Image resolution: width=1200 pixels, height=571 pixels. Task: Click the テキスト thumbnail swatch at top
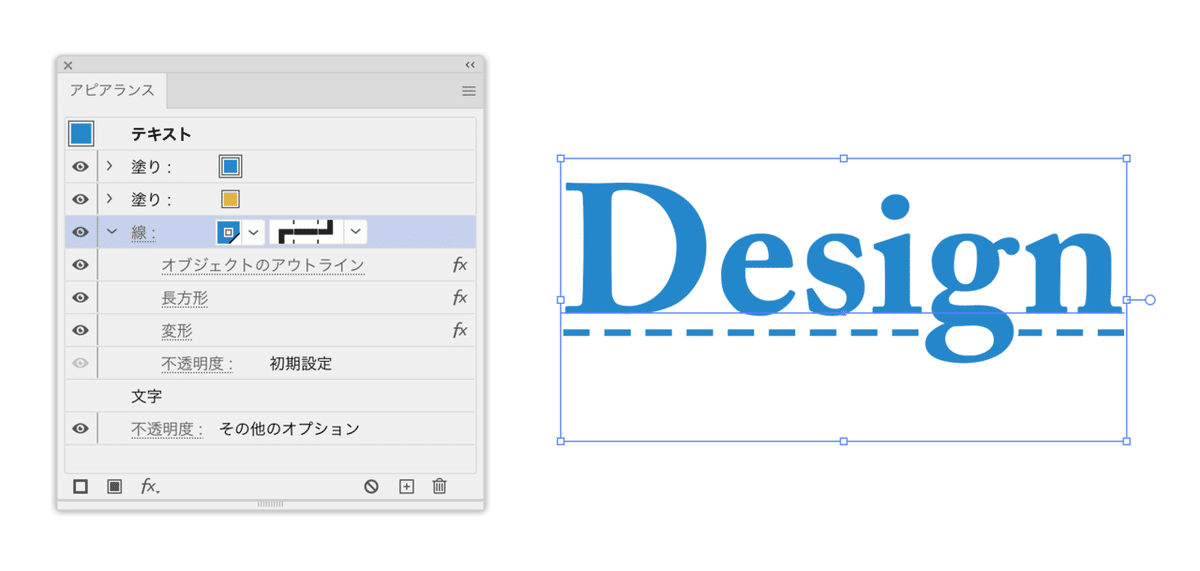coord(81,133)
